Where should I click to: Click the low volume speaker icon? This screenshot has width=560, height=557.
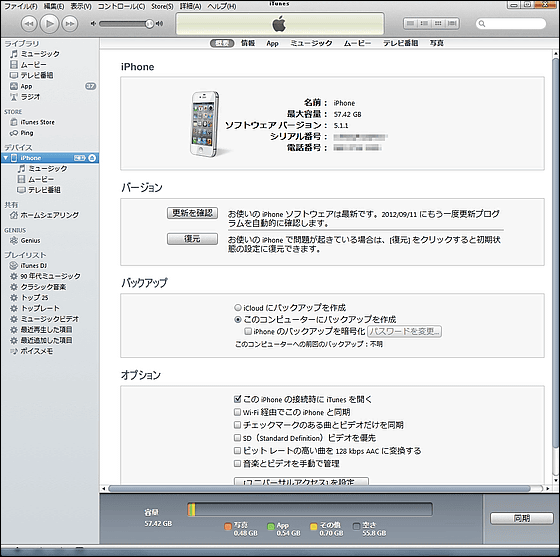point(93,24)
